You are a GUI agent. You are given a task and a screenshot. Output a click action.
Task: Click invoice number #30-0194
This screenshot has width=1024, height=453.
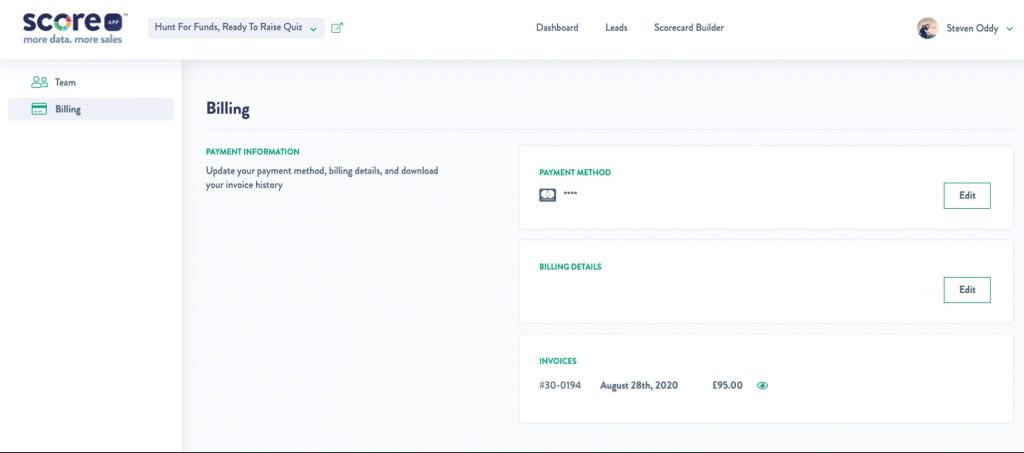pyautogui.click(x=560, y=386)
